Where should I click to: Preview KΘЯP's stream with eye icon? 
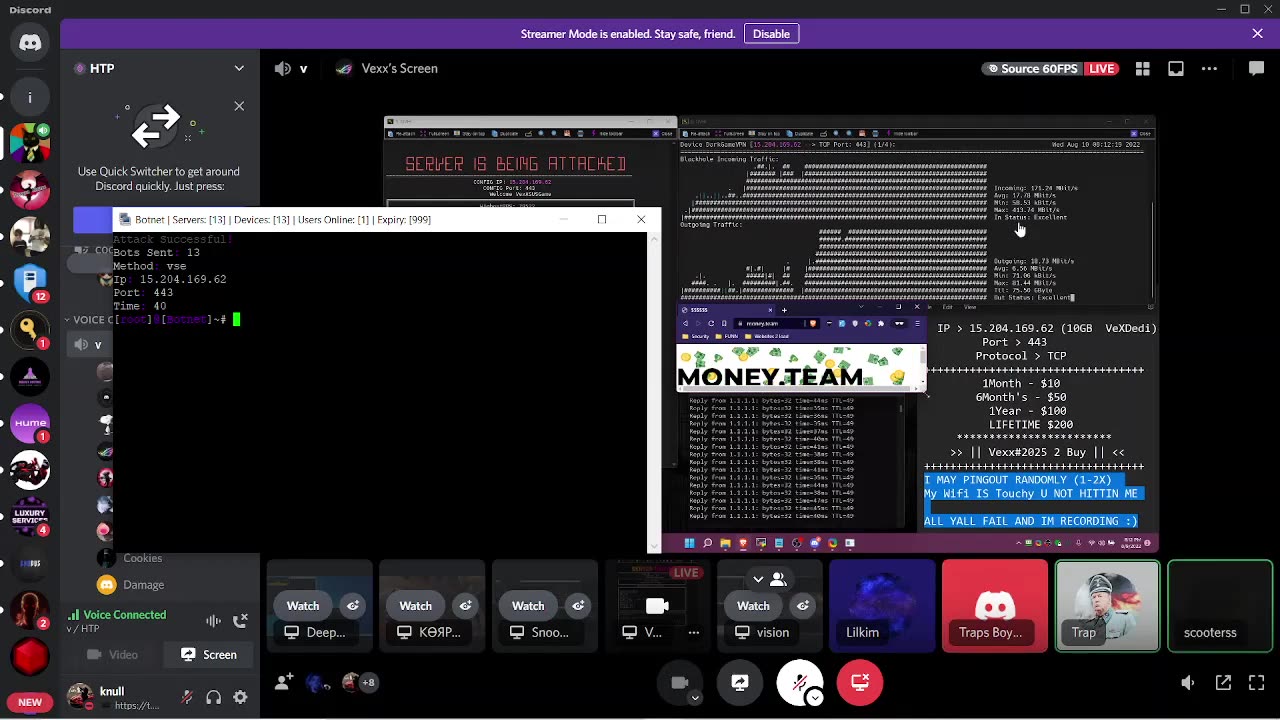[466, 606]
